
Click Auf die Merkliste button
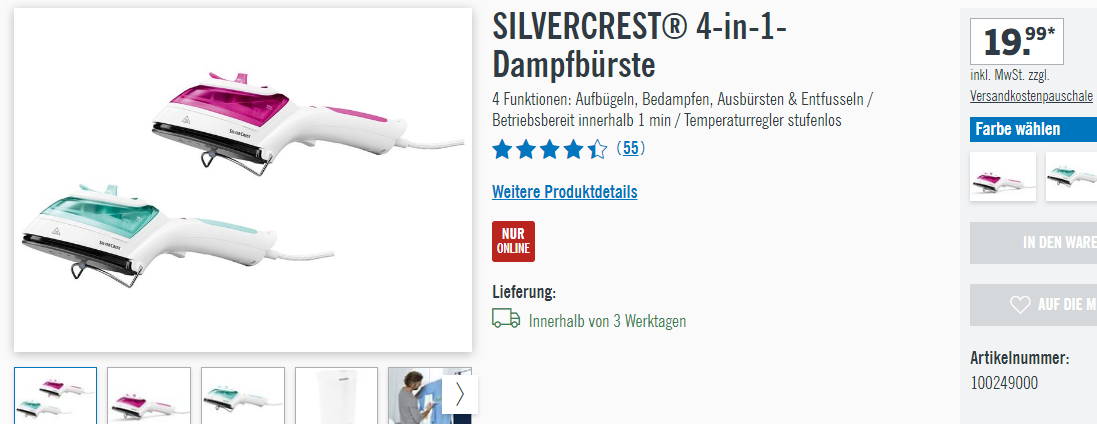tap(1033, 305)
